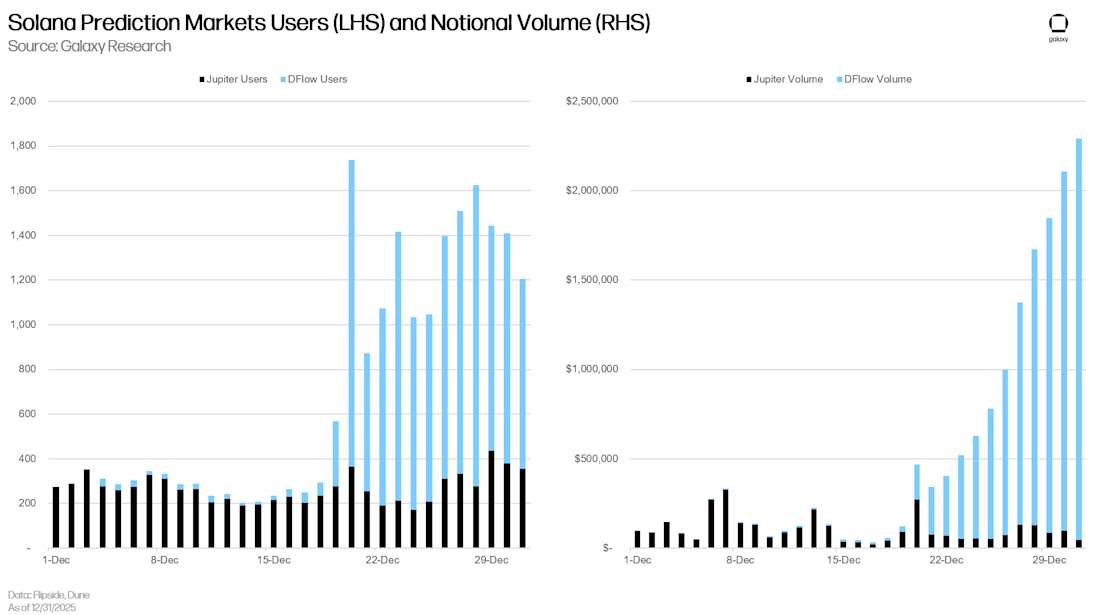Click the black Jupiter Users legend marker
Viewport: 1100px width, 615px height.
[x=205, y=79]
